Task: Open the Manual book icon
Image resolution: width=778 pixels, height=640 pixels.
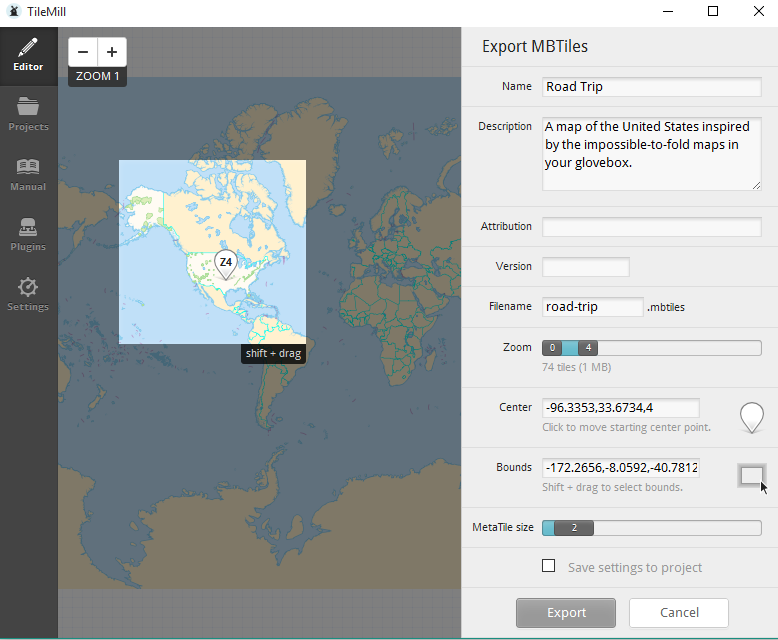Action: coord(28,174)
